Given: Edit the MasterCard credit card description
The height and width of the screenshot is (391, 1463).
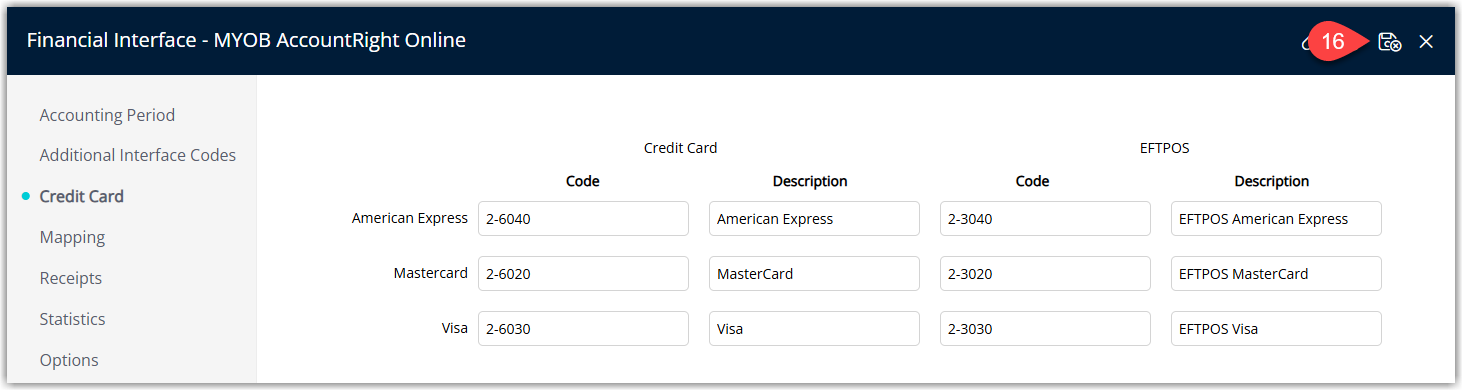Looking at the screenshot, I should pyautogui.click(x=814, y=274).
